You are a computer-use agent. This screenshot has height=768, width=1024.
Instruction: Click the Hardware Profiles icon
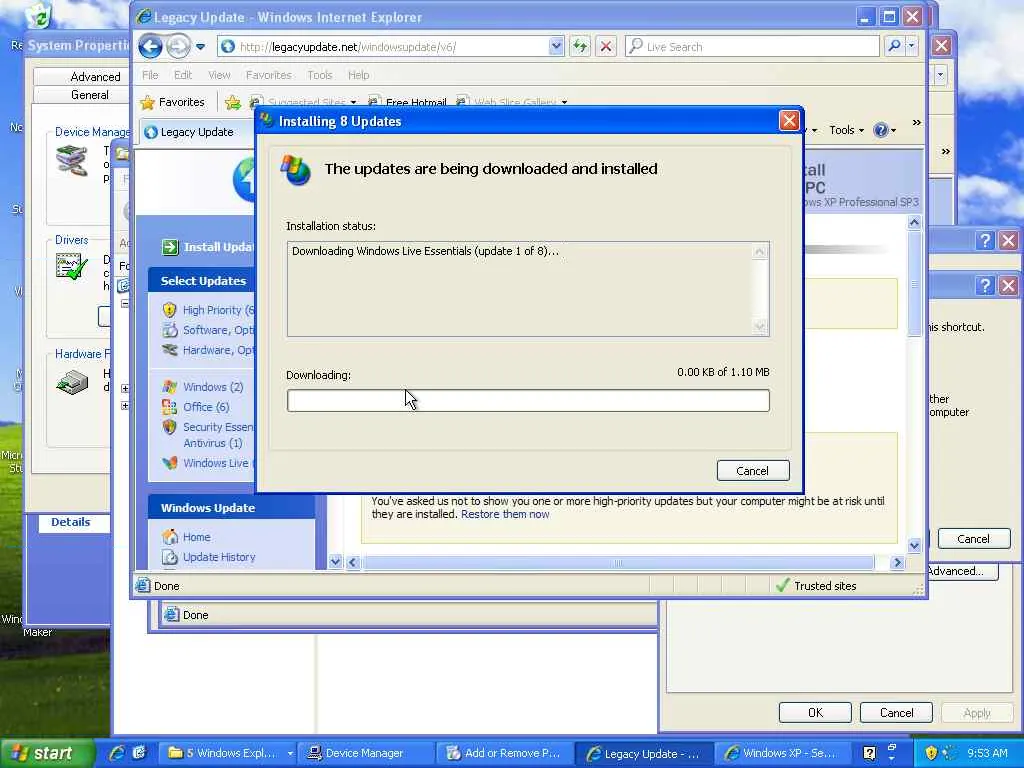click(72, 381)
